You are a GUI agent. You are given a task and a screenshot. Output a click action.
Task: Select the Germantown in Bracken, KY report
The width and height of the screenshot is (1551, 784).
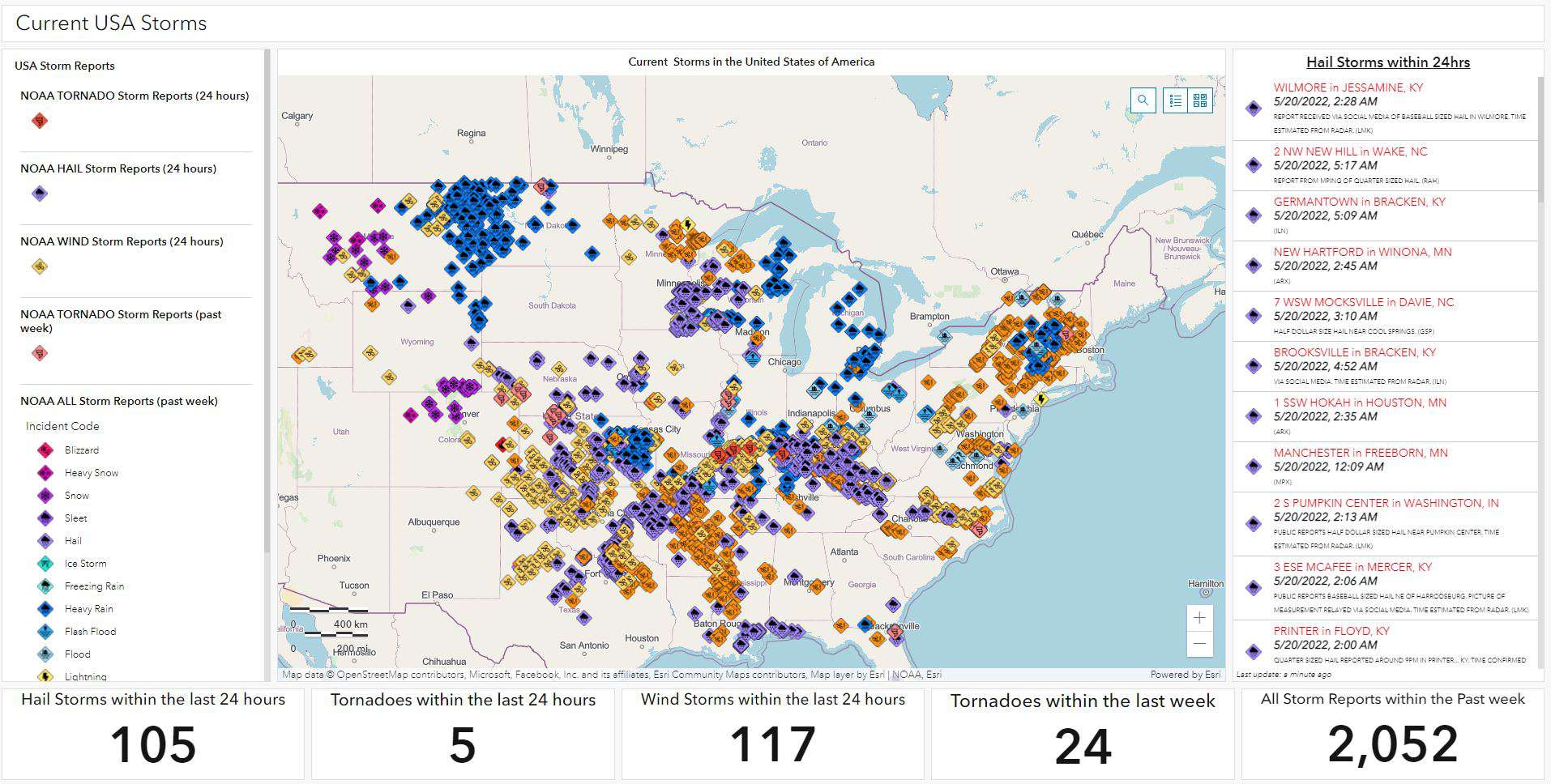pyautogui.click(x=1359, y=202)
